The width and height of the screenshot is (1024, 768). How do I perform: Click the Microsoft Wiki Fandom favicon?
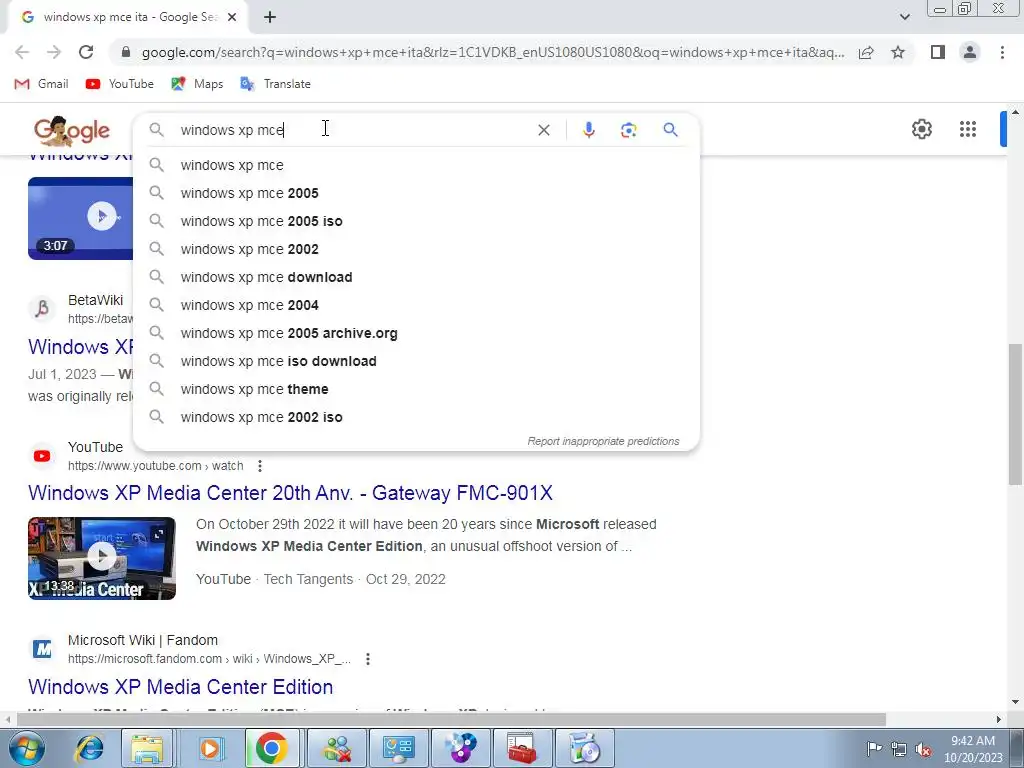(x=42, y=649)
